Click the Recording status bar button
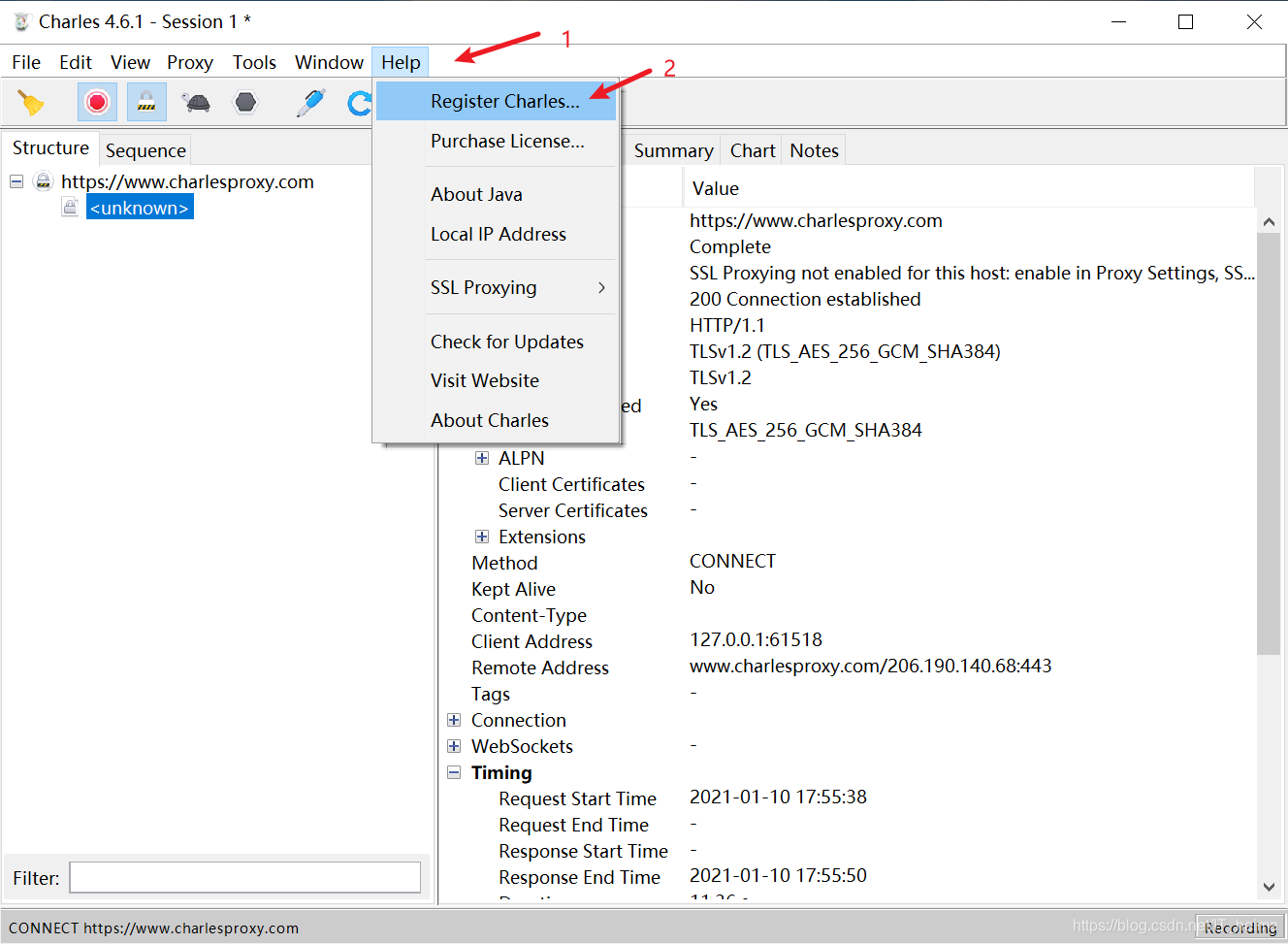1288x944 pixels. pos(1240,928)
